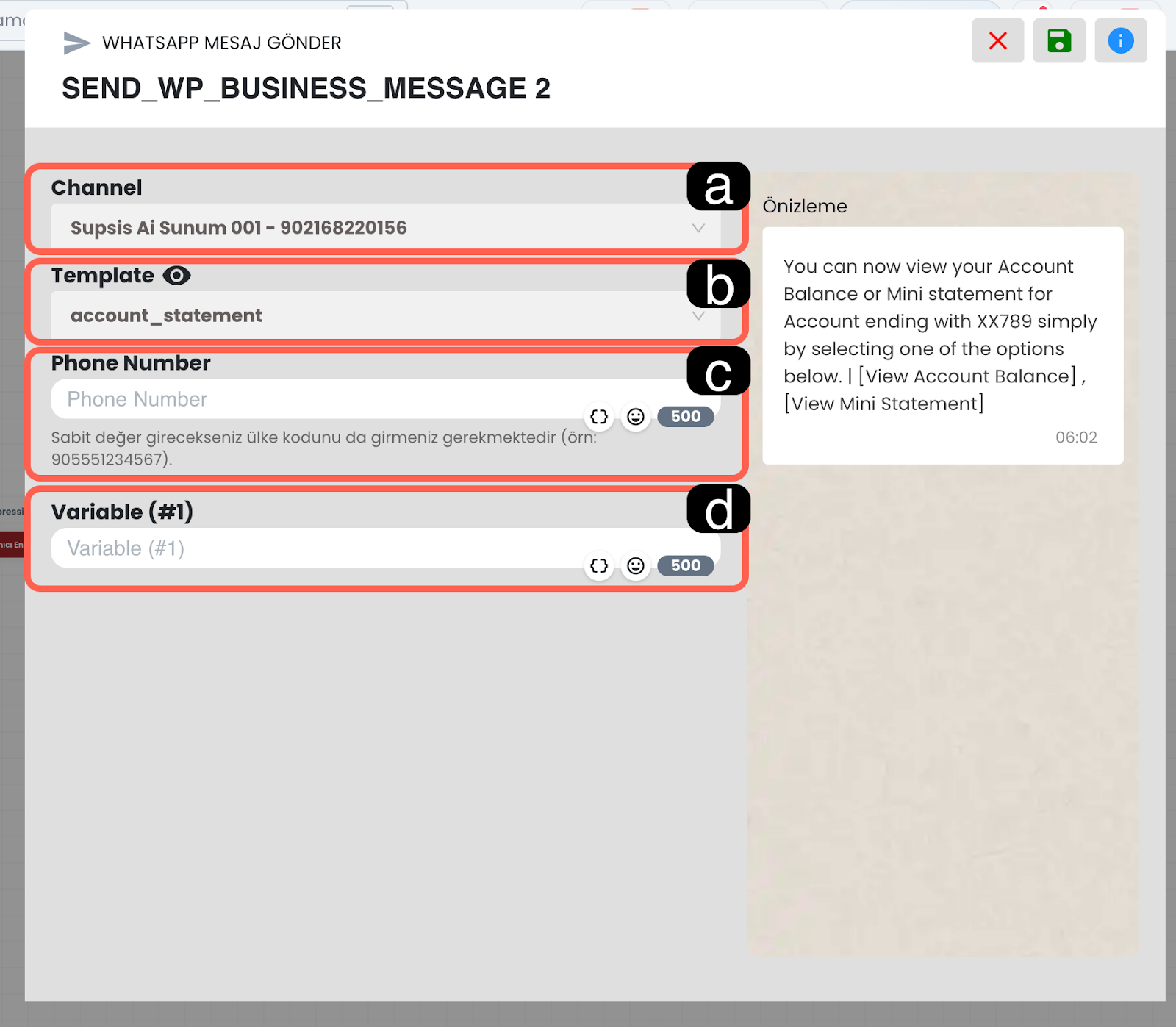Image resolution: width=1176 pixels, height=1027 pixels.
Task: Toggle the Template preview eye icon
Action: pyautogui.click(x=176, y=276)
